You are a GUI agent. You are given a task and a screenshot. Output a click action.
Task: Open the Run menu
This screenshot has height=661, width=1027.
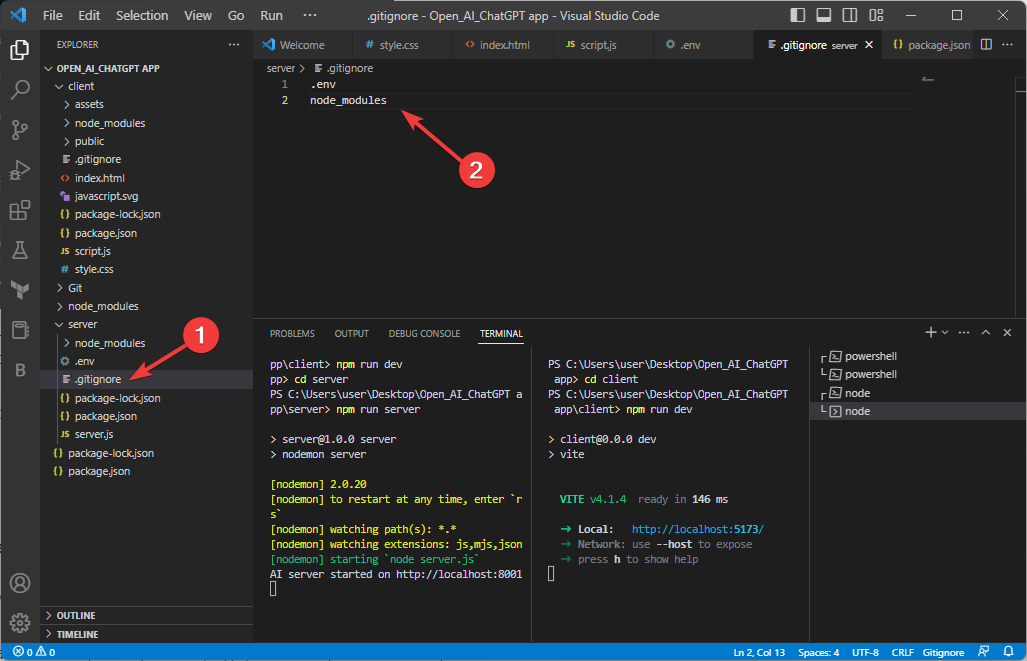coord(271,15)
